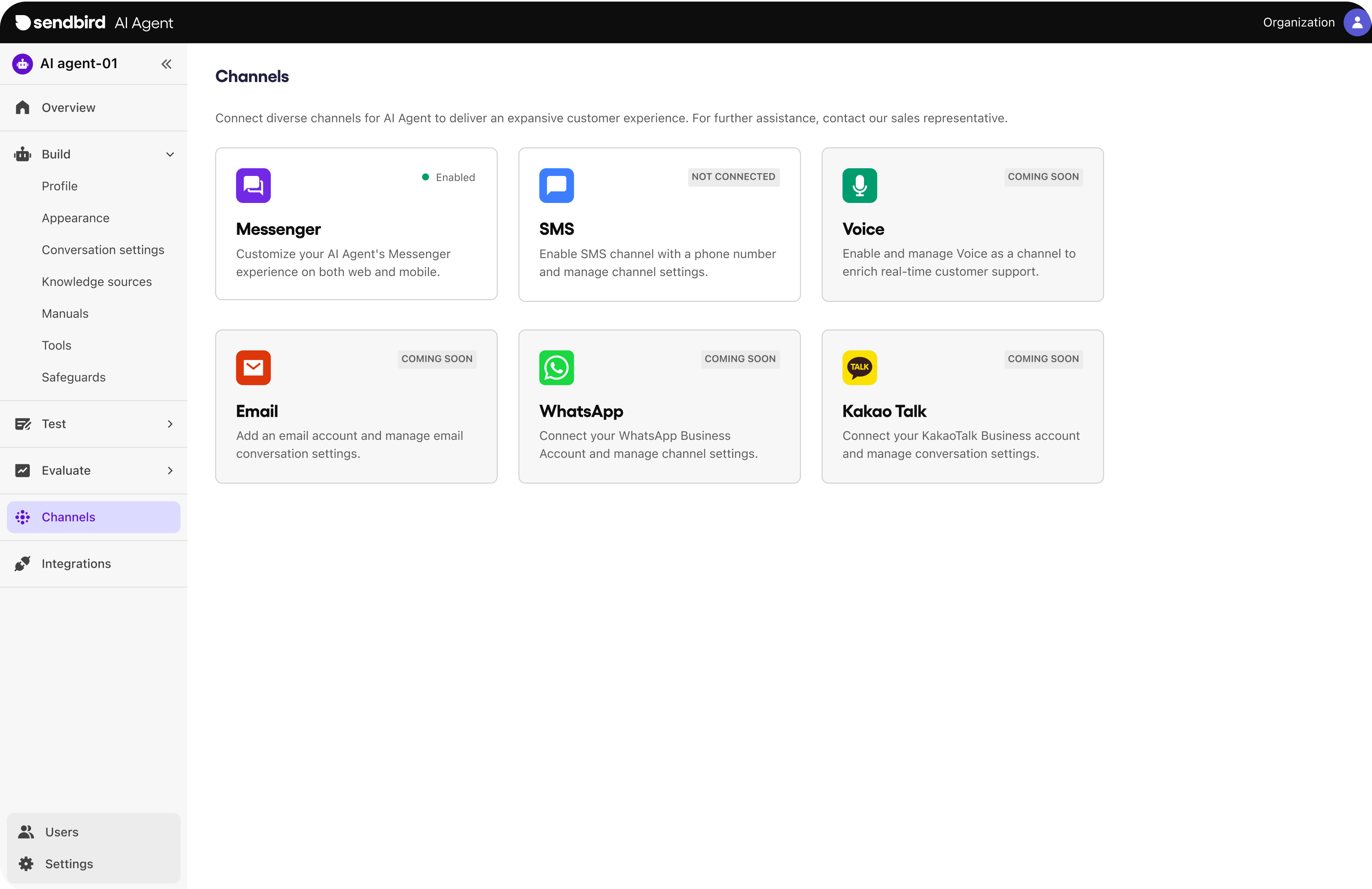Click the SMS NOT CONNECTED badge
This screenshot has width=1372, height=889.
(x=733, y=177)
